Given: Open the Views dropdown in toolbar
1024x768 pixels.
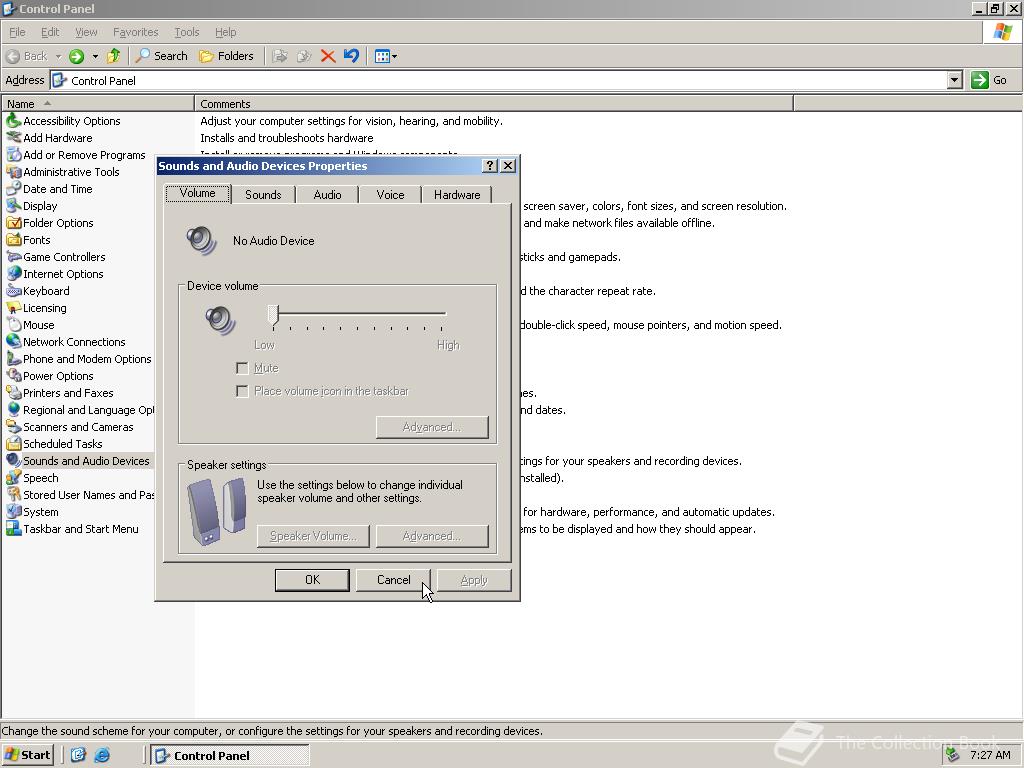Looking at the screenshot, I should click(x=386, y=56).
